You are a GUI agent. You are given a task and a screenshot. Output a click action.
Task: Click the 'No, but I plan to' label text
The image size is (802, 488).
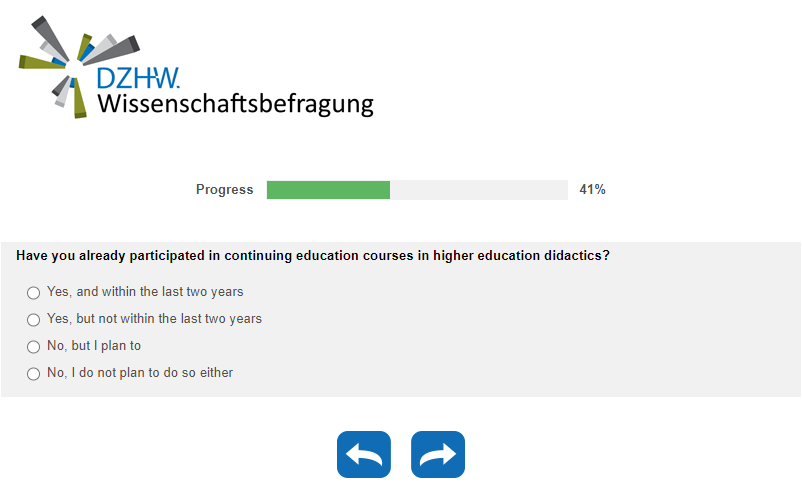pyautogui.click(x=94, y=346)
